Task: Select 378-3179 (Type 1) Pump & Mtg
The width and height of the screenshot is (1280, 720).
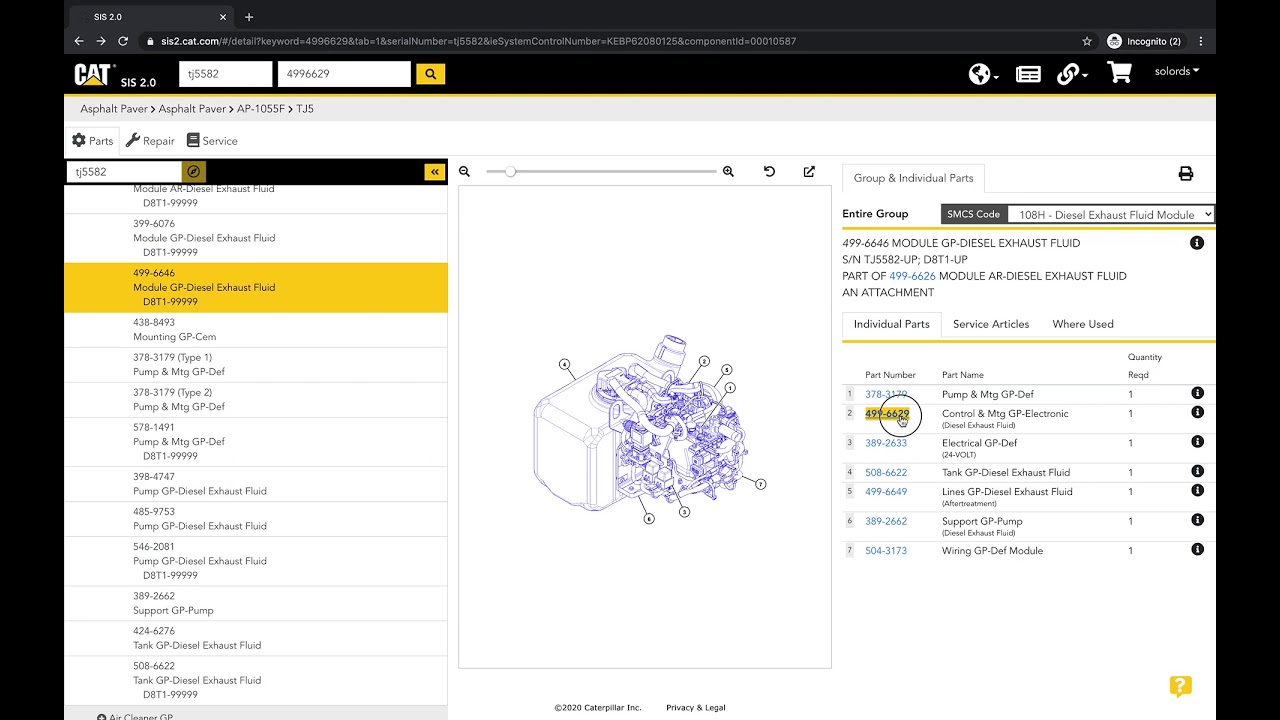Action: click(x=256, y=365)
